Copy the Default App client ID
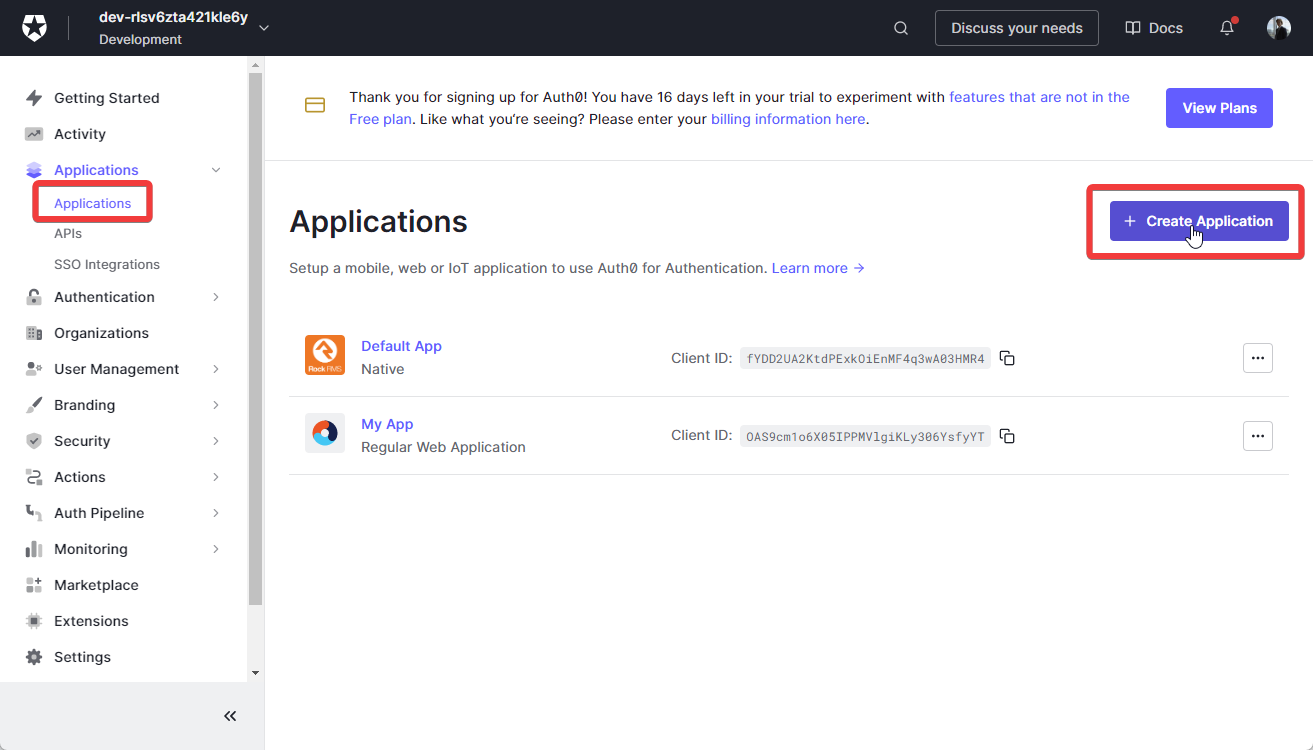Viewport: 1313px width, 750px height. (1008, 358)
